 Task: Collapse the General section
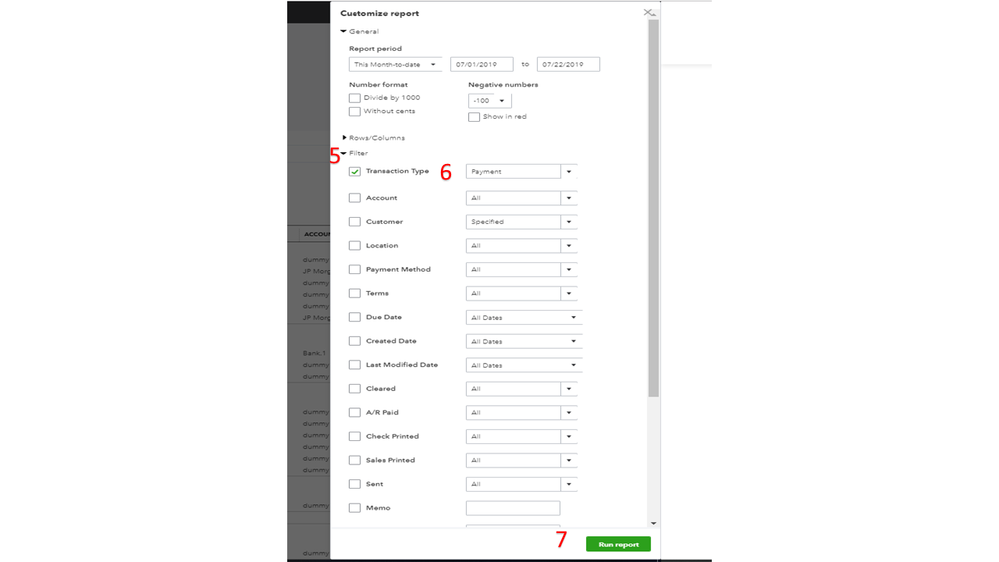coord(344,32)
